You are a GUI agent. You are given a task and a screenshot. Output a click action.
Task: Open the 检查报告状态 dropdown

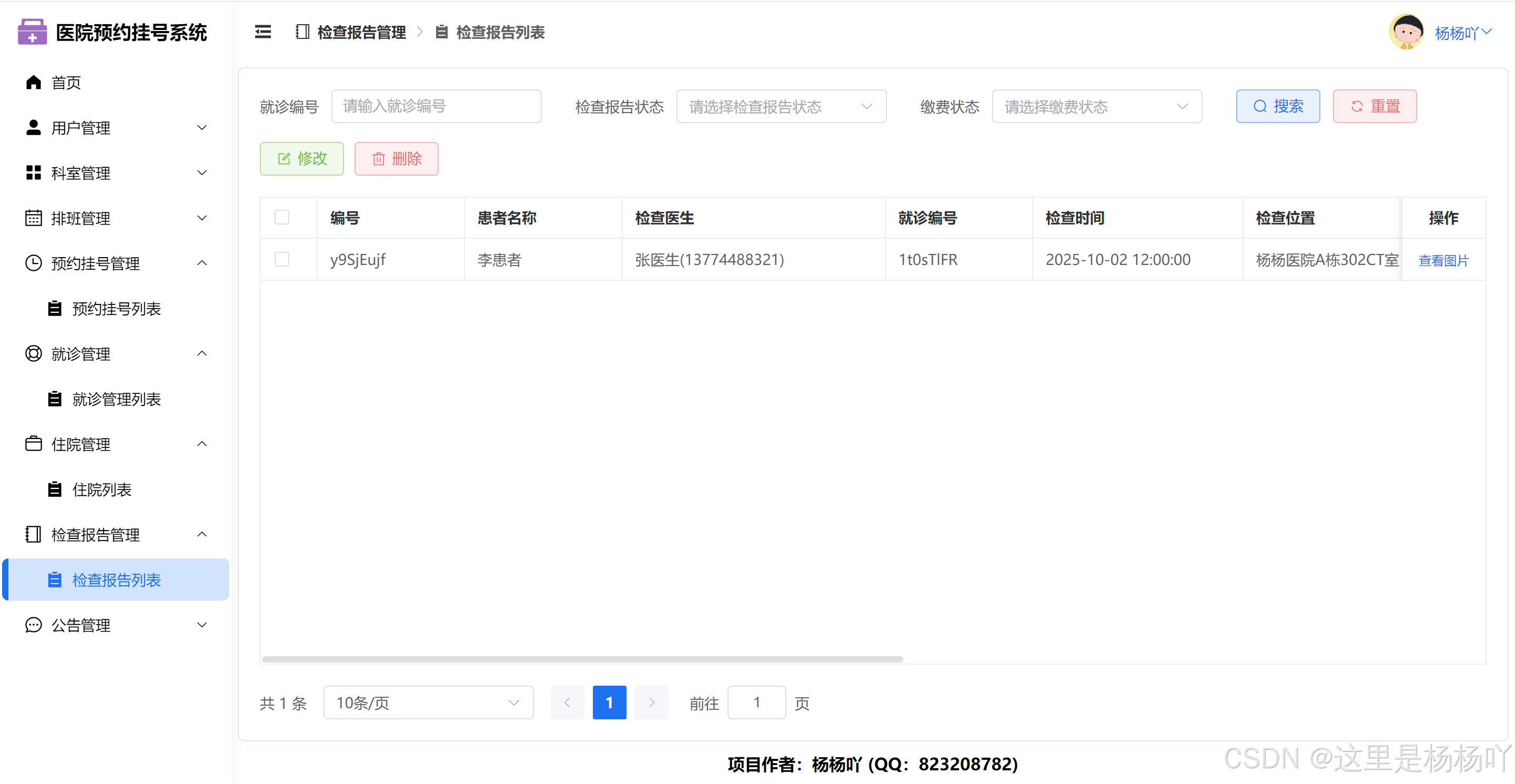coord(781,106)
